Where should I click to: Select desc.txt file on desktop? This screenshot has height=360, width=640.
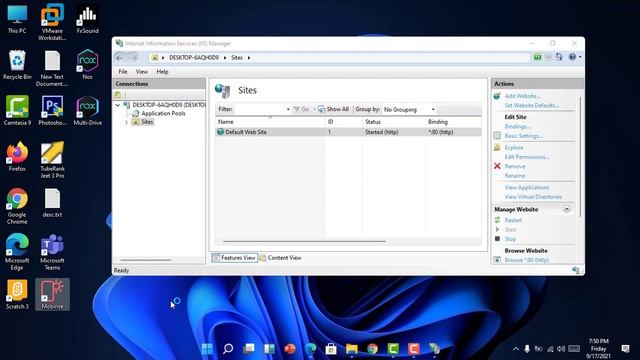(x=52, y=203)
